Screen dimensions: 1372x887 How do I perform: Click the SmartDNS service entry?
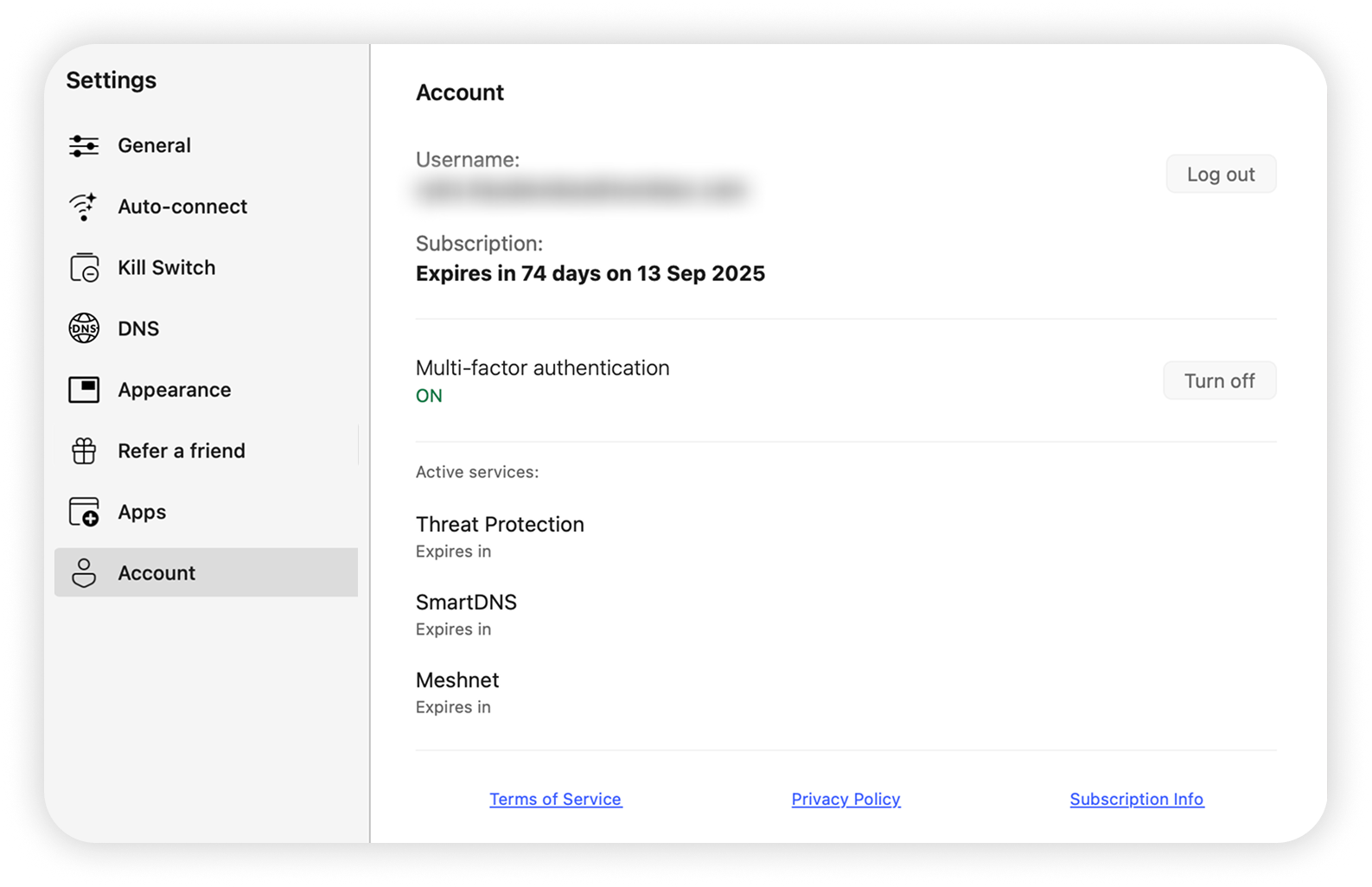(466, 603)
